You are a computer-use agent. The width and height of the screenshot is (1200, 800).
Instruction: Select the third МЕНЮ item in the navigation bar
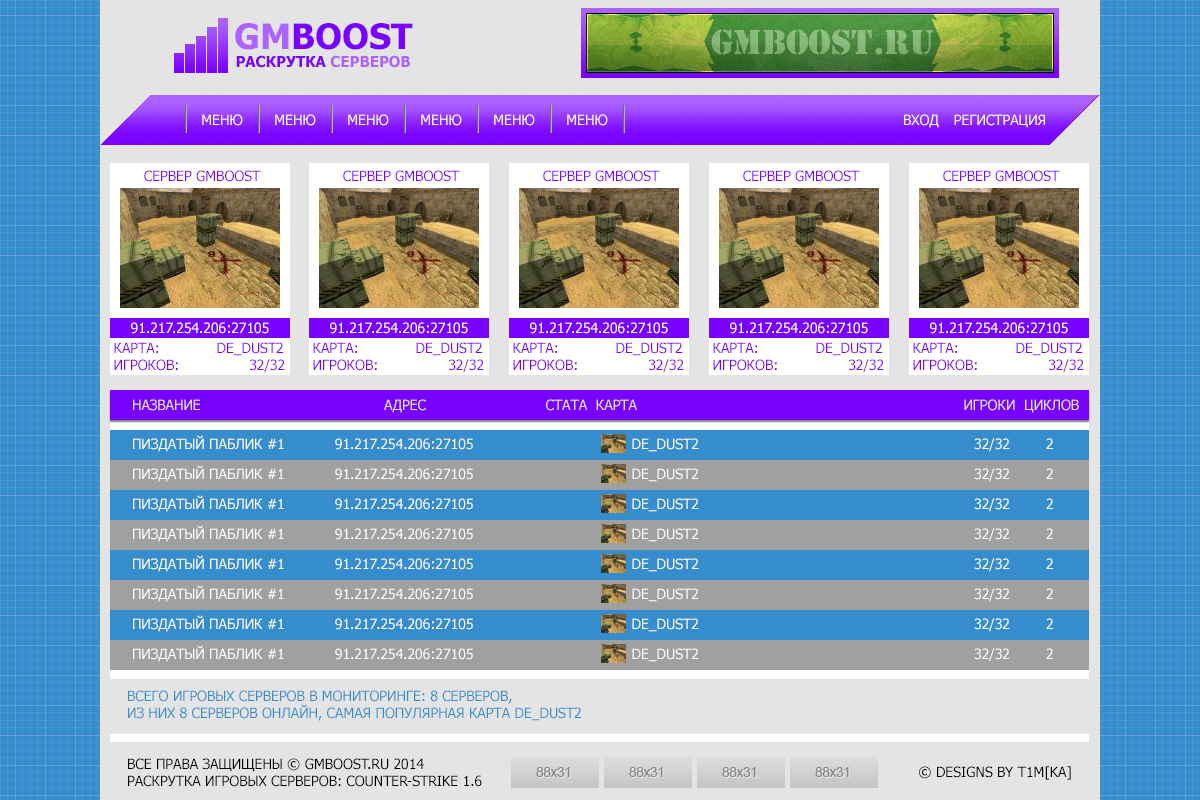[368, 120]
